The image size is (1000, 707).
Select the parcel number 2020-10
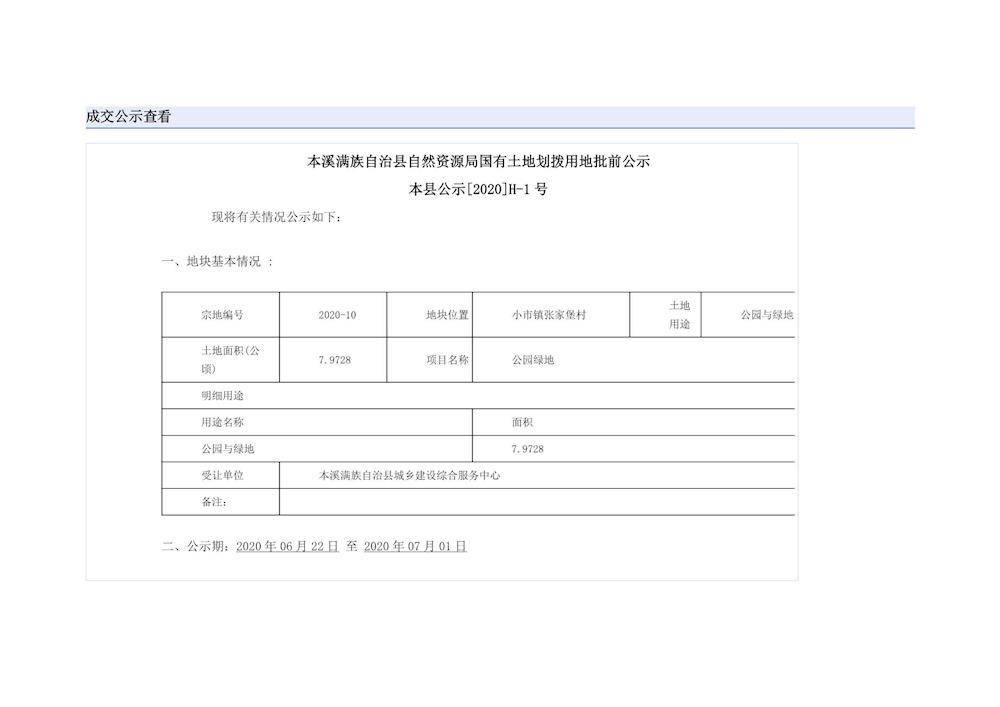tap(337, 315)
